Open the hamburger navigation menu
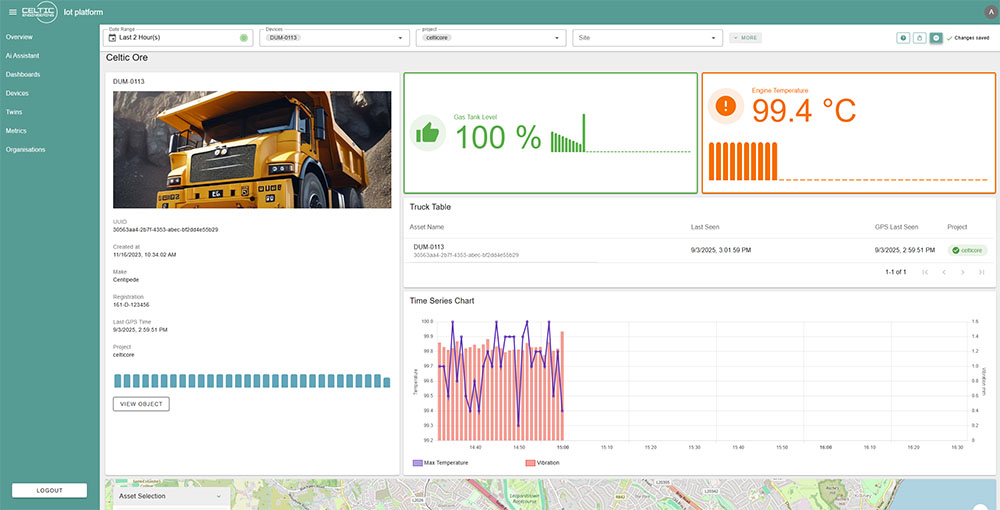 click(x=13, y=12)
